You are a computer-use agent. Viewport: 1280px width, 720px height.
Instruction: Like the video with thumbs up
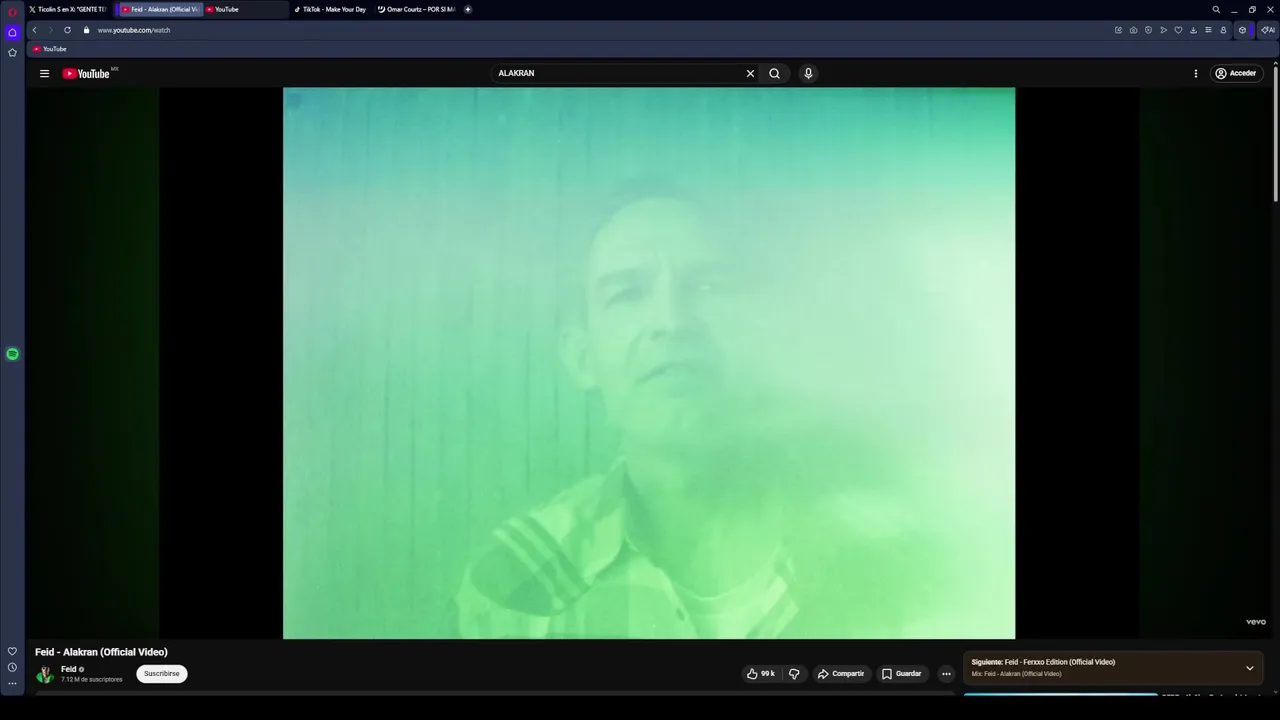[760, 674]
